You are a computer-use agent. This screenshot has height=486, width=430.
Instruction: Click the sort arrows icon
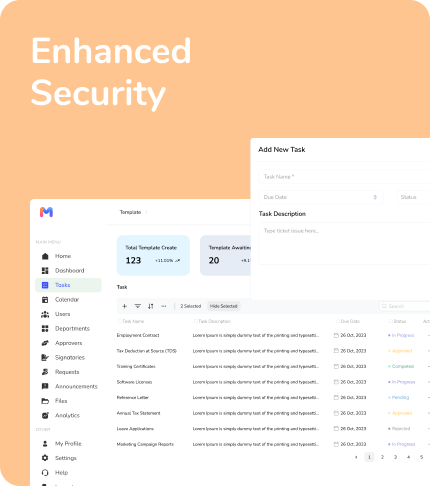pyautogui.click(x=151, y=306)
